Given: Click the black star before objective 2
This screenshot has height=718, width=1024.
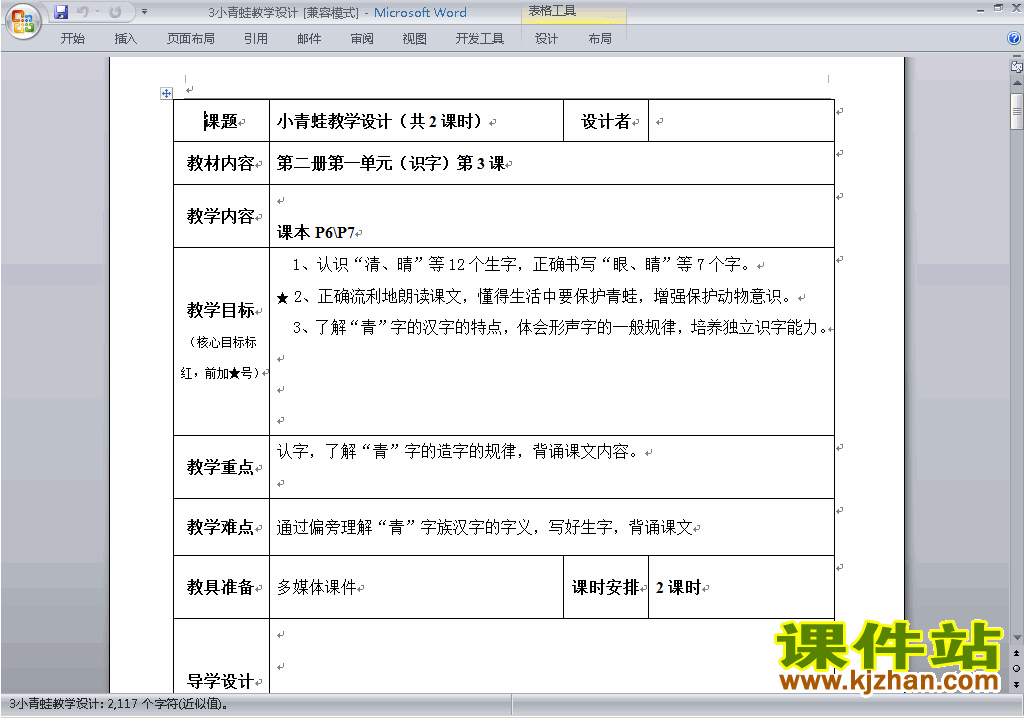Looking at the screenshot, I should (x=282, y=298).
